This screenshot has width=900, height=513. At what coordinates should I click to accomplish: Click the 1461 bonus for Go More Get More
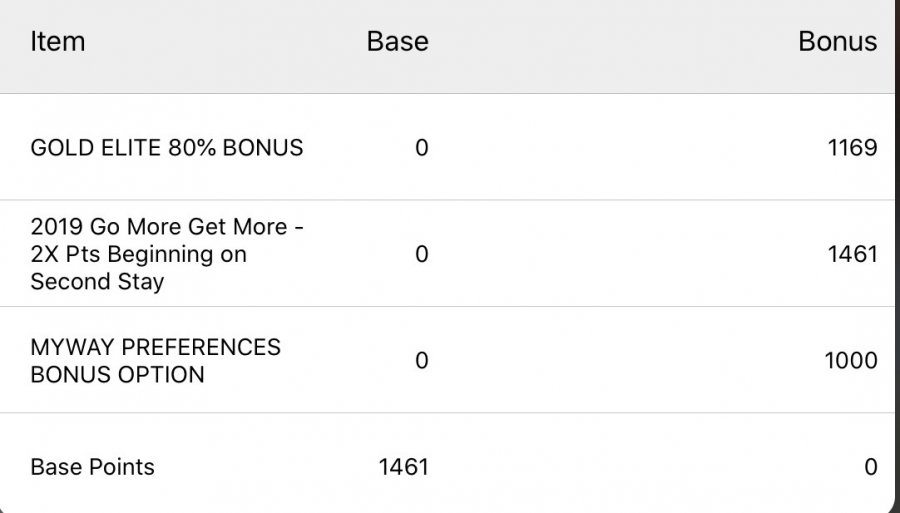[x=852, y=254]
